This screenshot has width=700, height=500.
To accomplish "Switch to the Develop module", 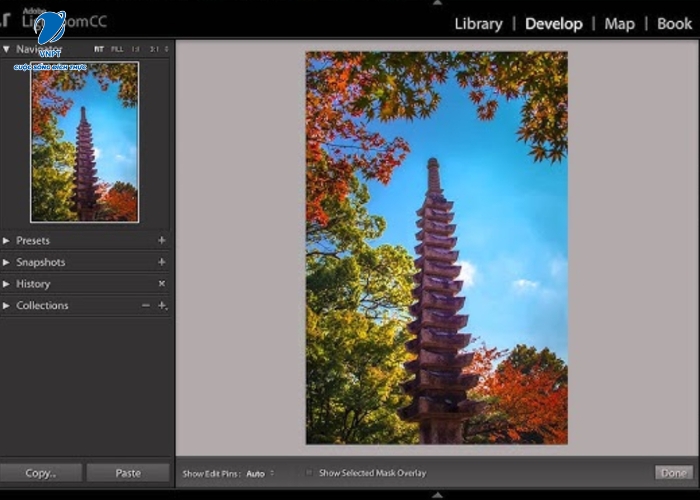I will click(x=554, y=24).
